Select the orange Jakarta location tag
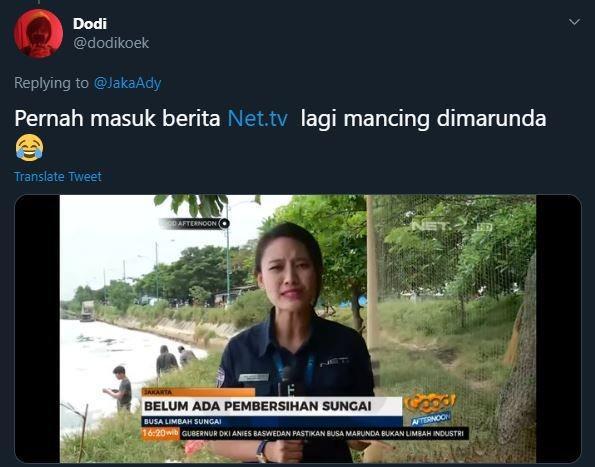Viewport: 595px width, 467px height. [x=198, y=392]
